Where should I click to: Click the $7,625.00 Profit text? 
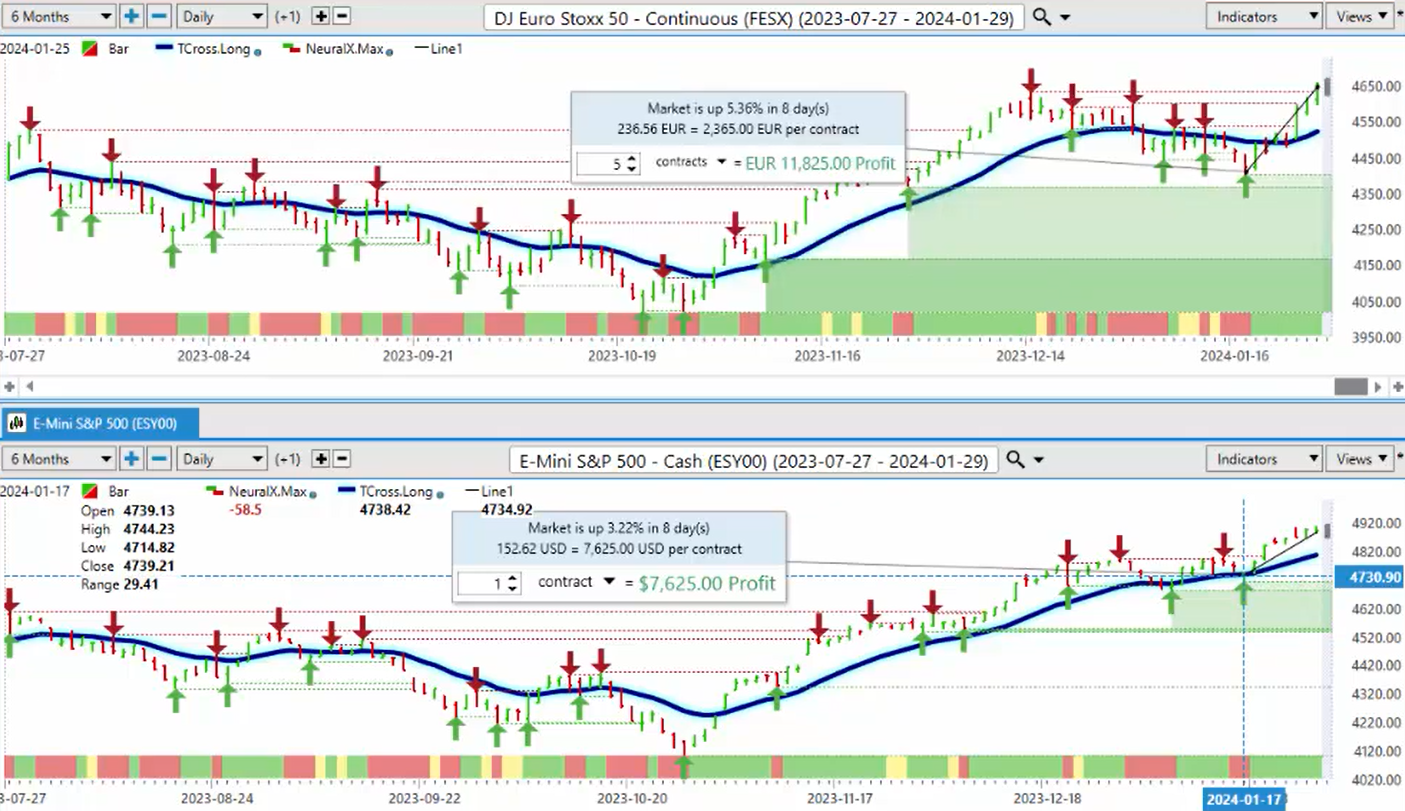[707, 583]
